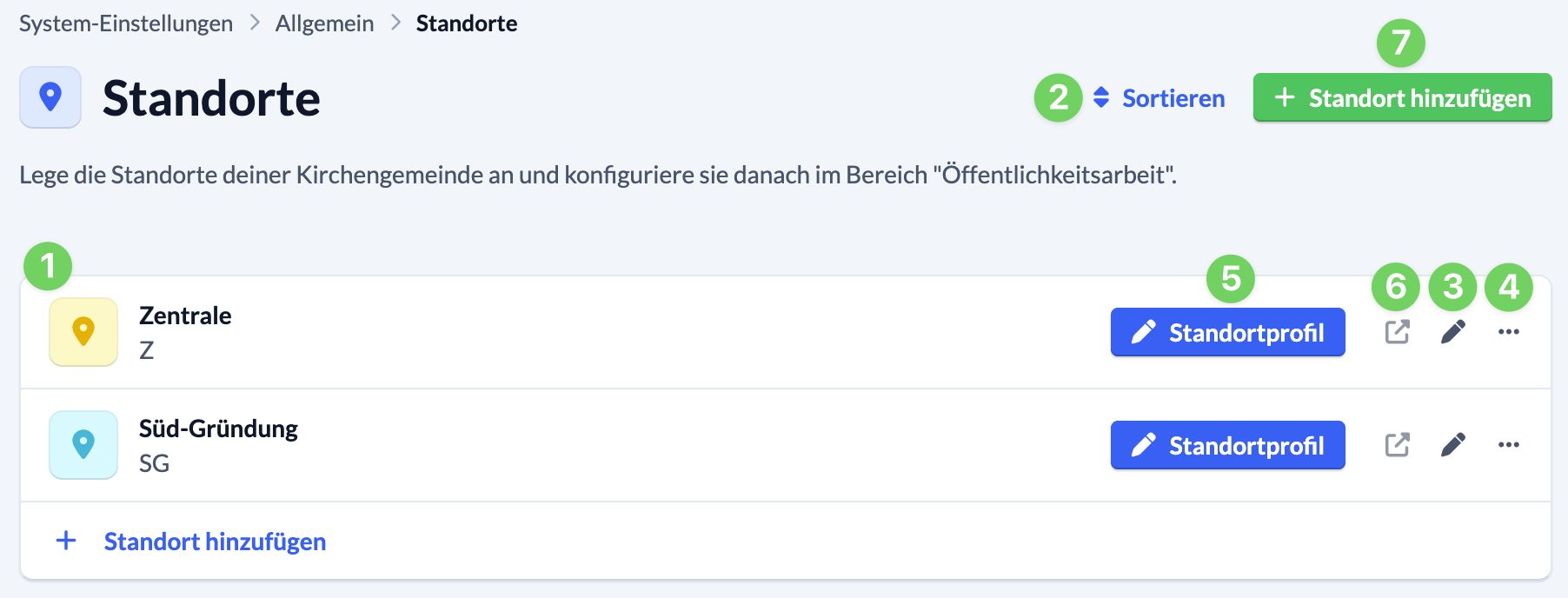This screenshot has height=598, width=1568.
Task: Open the three-dot menu for Zentrale
Action: tap(1510, 331)
